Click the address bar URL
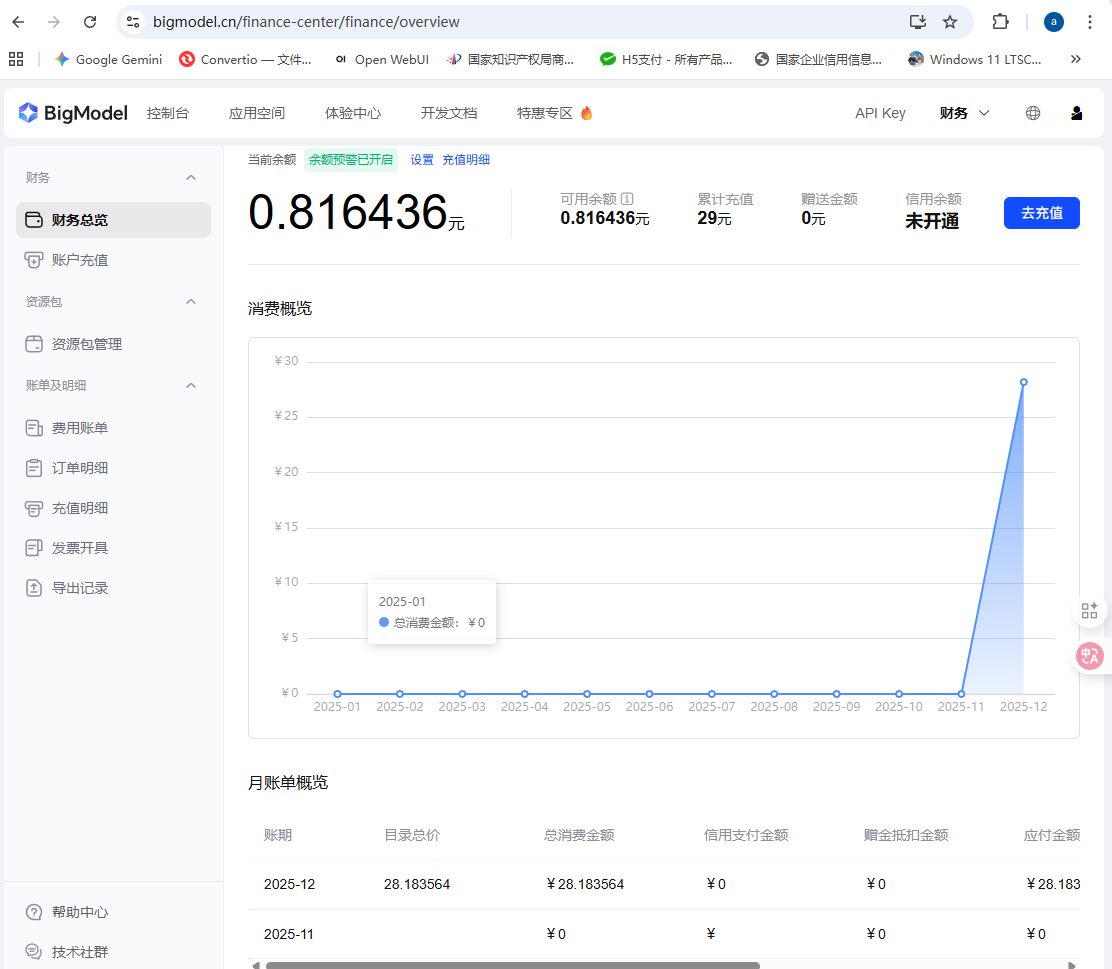This screenshot has height=969, width=1112. click(306, 22)
